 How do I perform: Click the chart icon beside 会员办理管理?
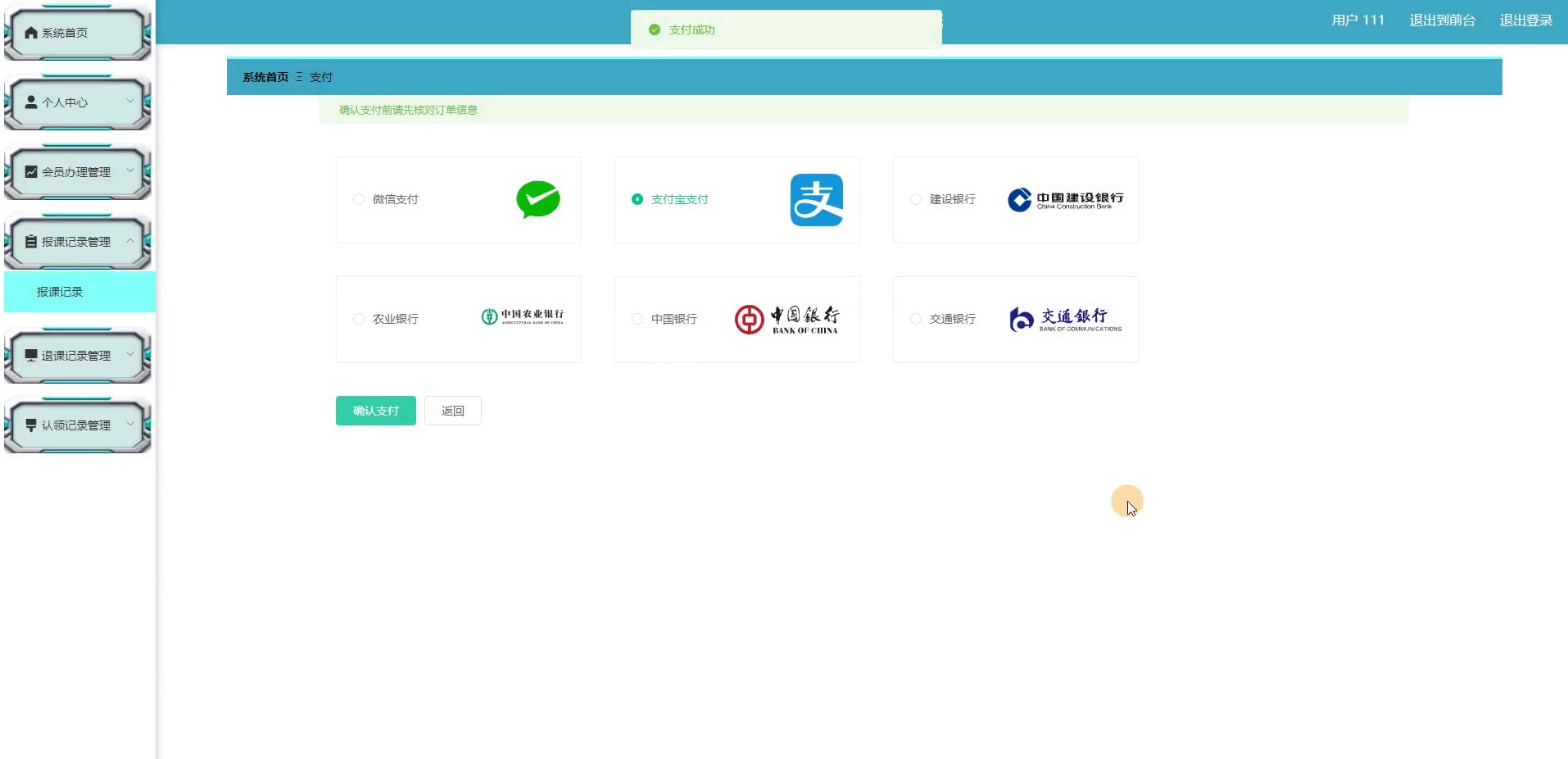(31, 172)
